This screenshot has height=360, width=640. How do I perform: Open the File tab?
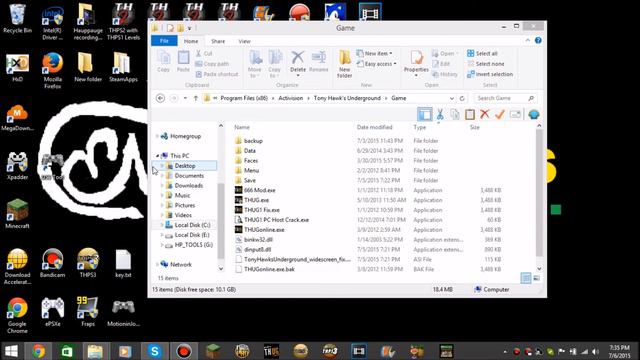164,41
